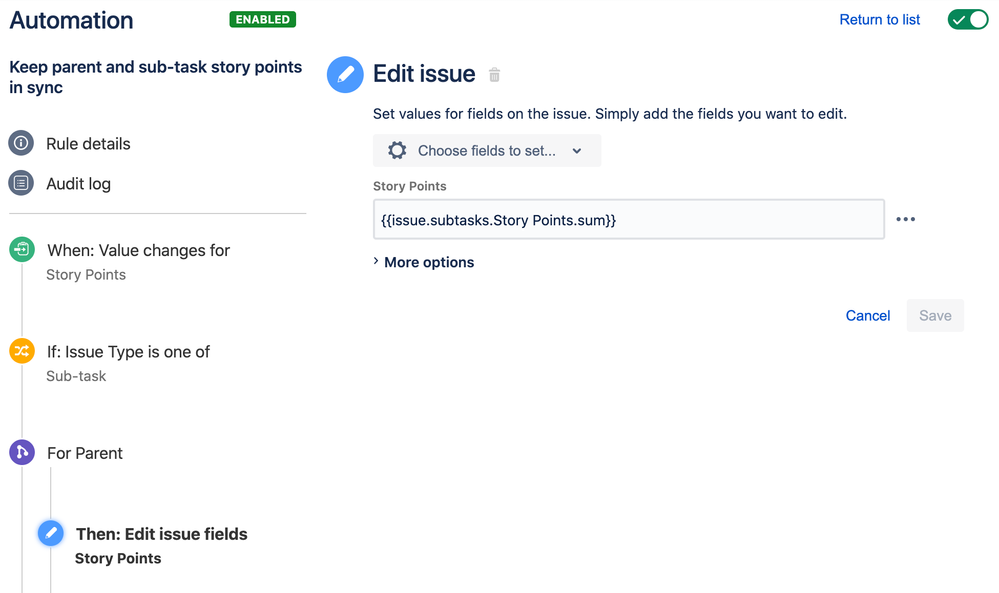999x593 pixels.
Task: Click the Story Points smart value input field
Action: click(629, 219)
